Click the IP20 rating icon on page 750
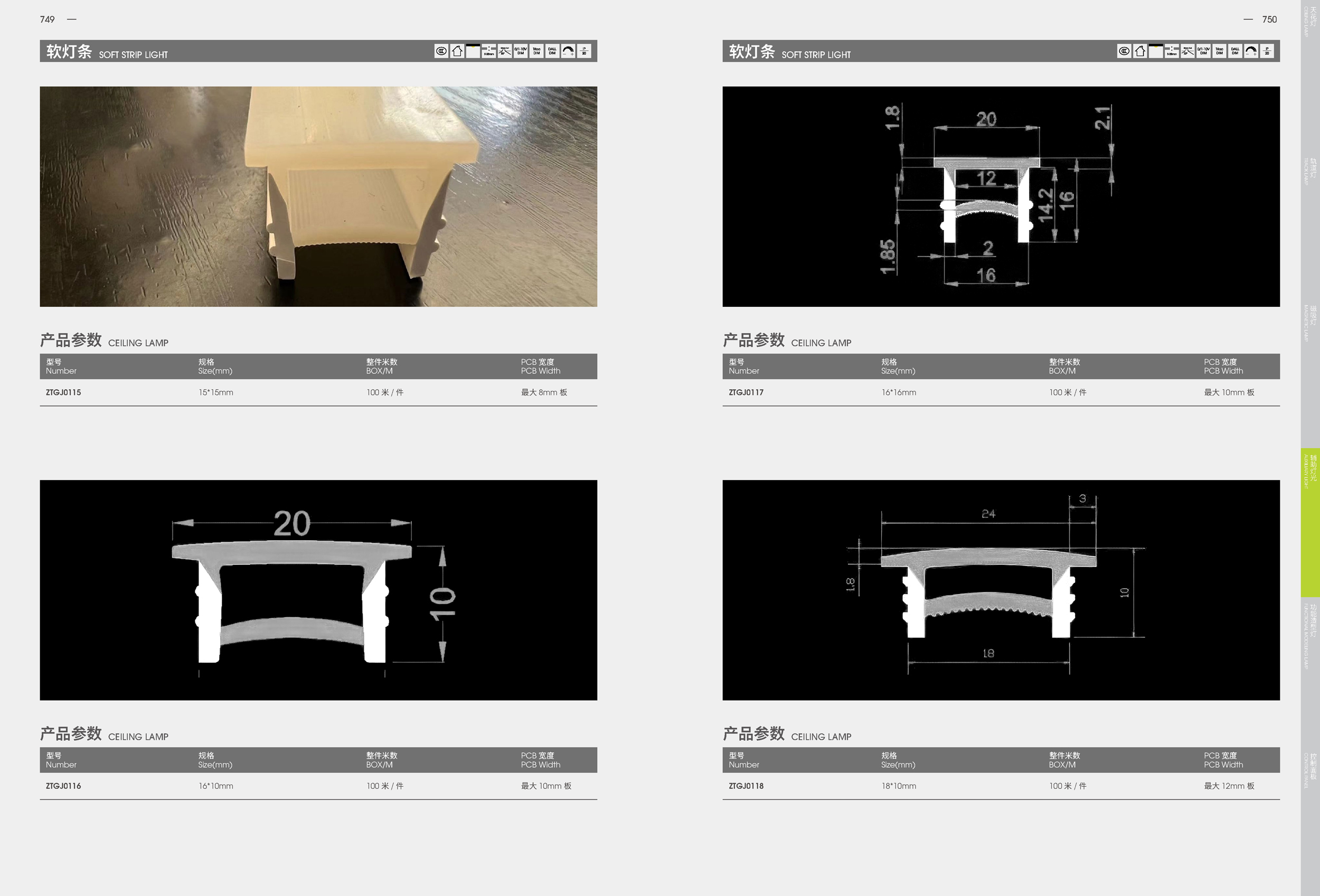Viewport: 1320px width, 896px height. [1267, 51]
